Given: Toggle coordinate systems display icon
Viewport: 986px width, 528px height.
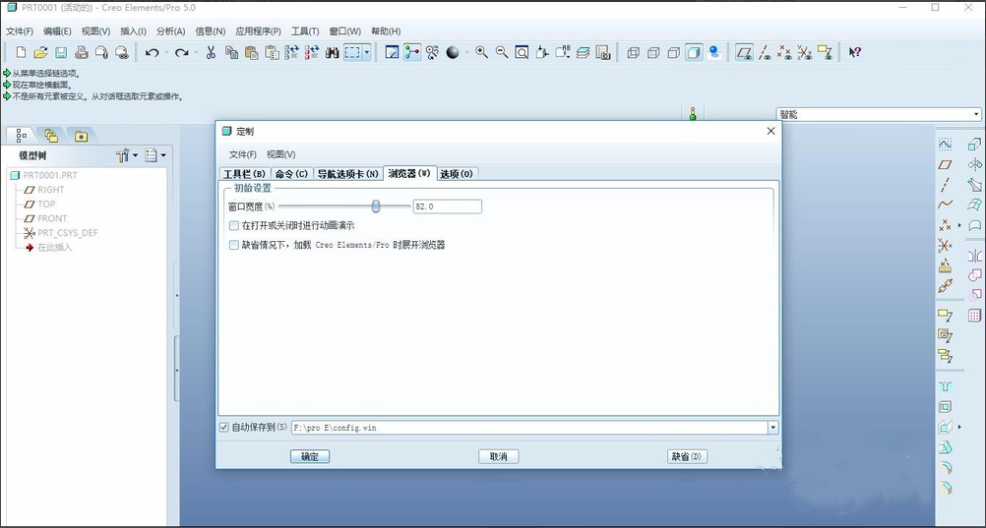Looking at the screenshot, I should pos(804,53).
